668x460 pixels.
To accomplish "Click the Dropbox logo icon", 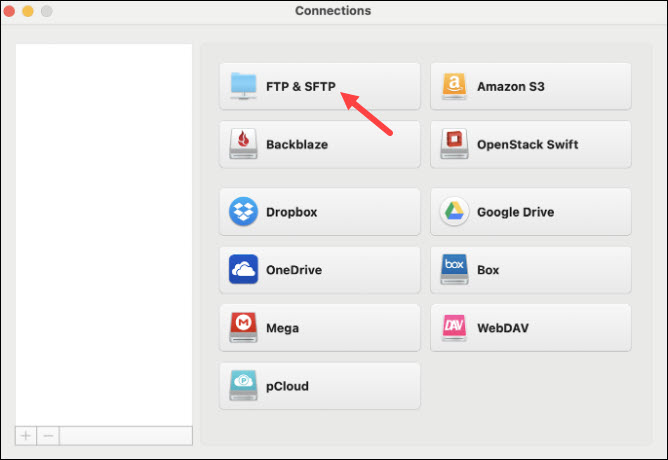I will [243, 211].
